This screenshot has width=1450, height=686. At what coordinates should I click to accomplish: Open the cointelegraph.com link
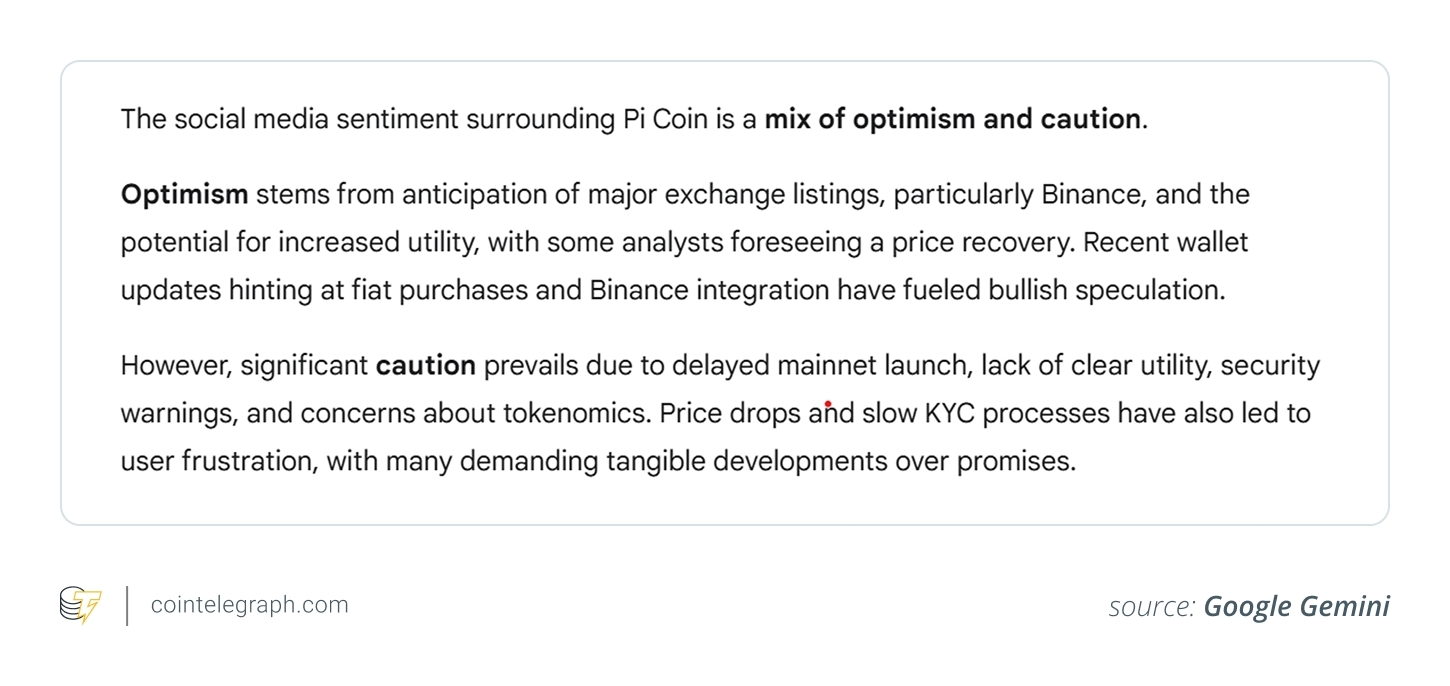[249, 605]
